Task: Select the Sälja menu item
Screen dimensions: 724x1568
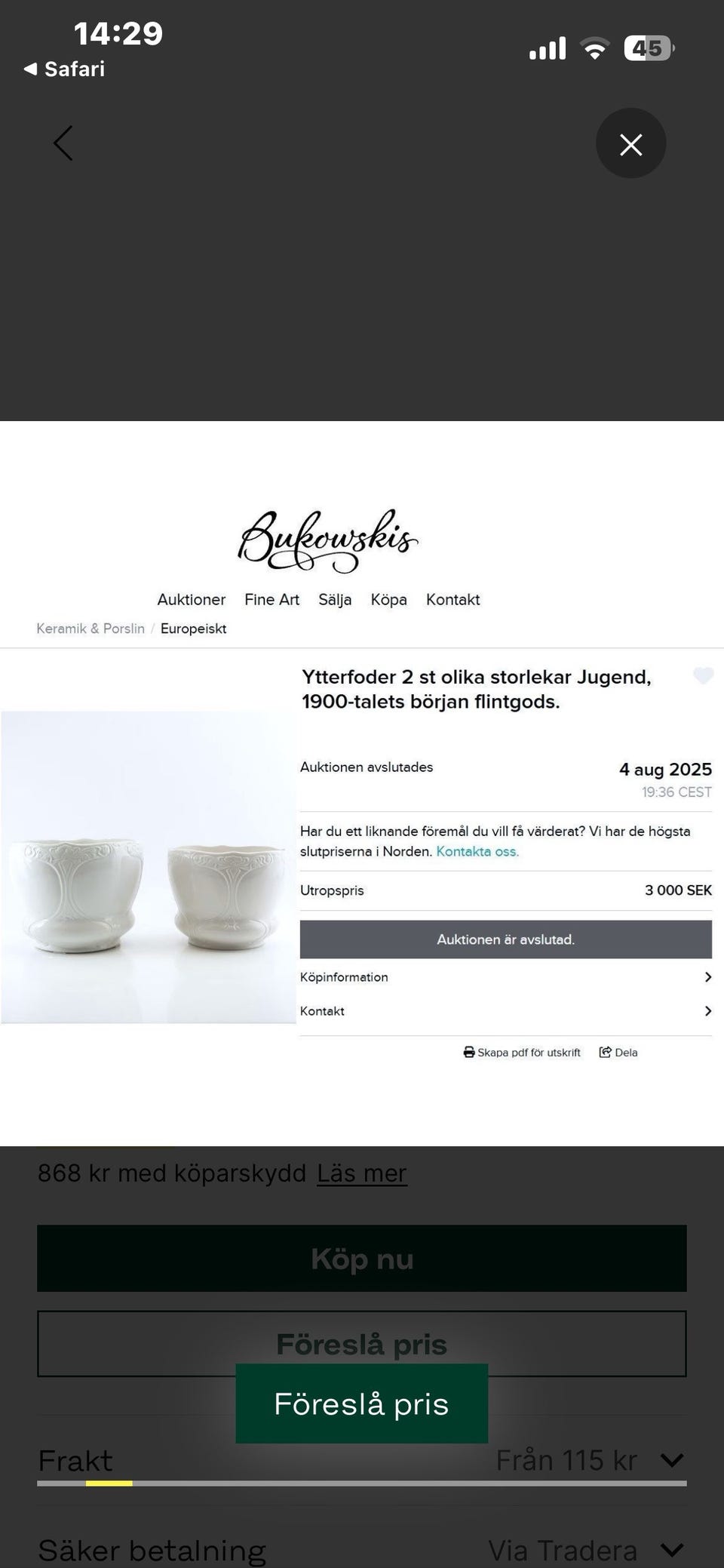Action: coord(335,600)
